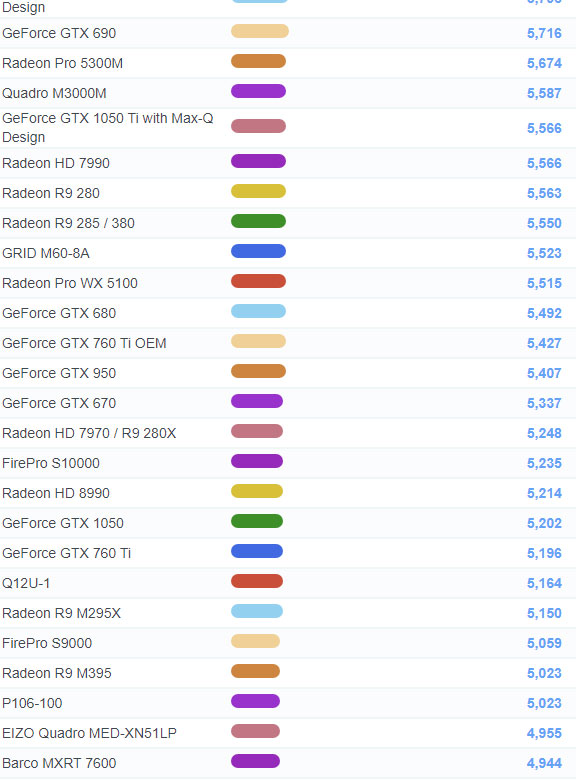The height and width of the screenshot is (780, 576).
Task: Click the score 5,196
Action: [x=544, y=553]
